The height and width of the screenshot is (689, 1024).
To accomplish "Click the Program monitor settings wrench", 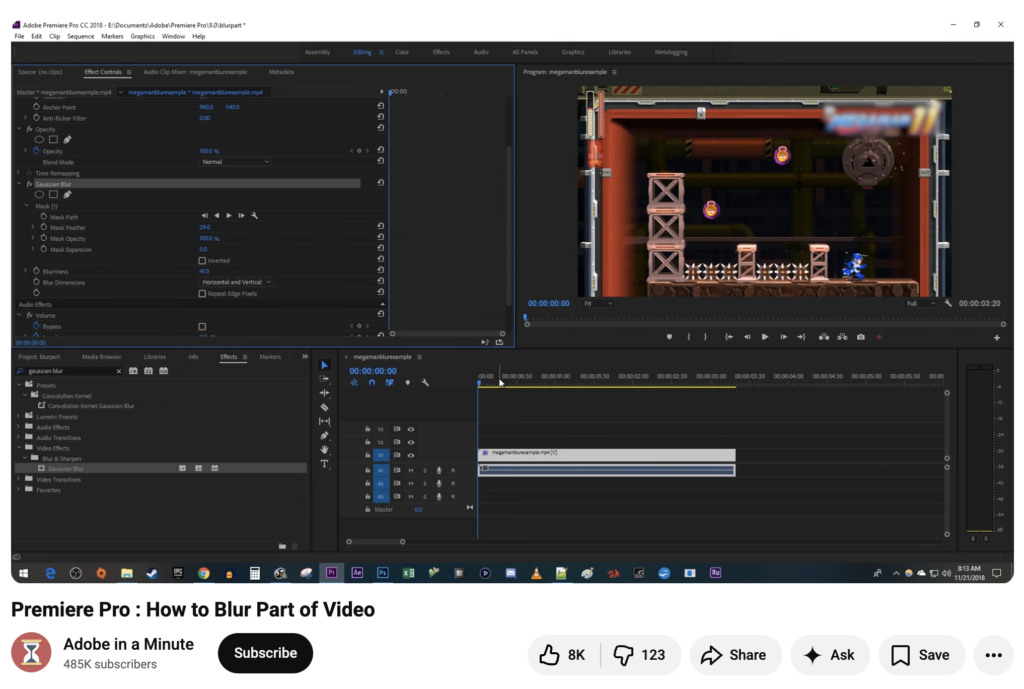I will 948,303.
